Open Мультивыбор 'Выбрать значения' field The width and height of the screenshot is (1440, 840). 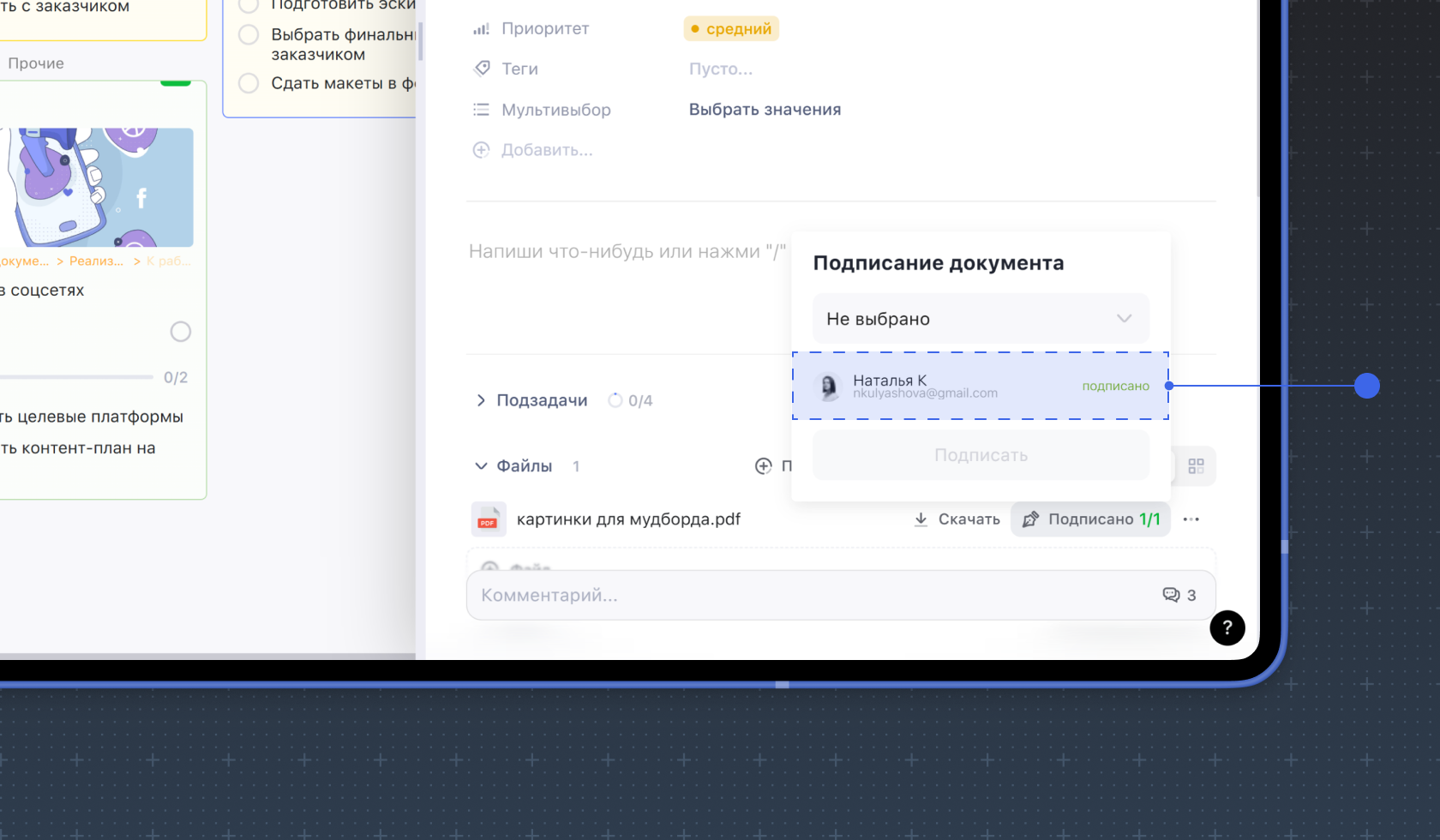765,110
